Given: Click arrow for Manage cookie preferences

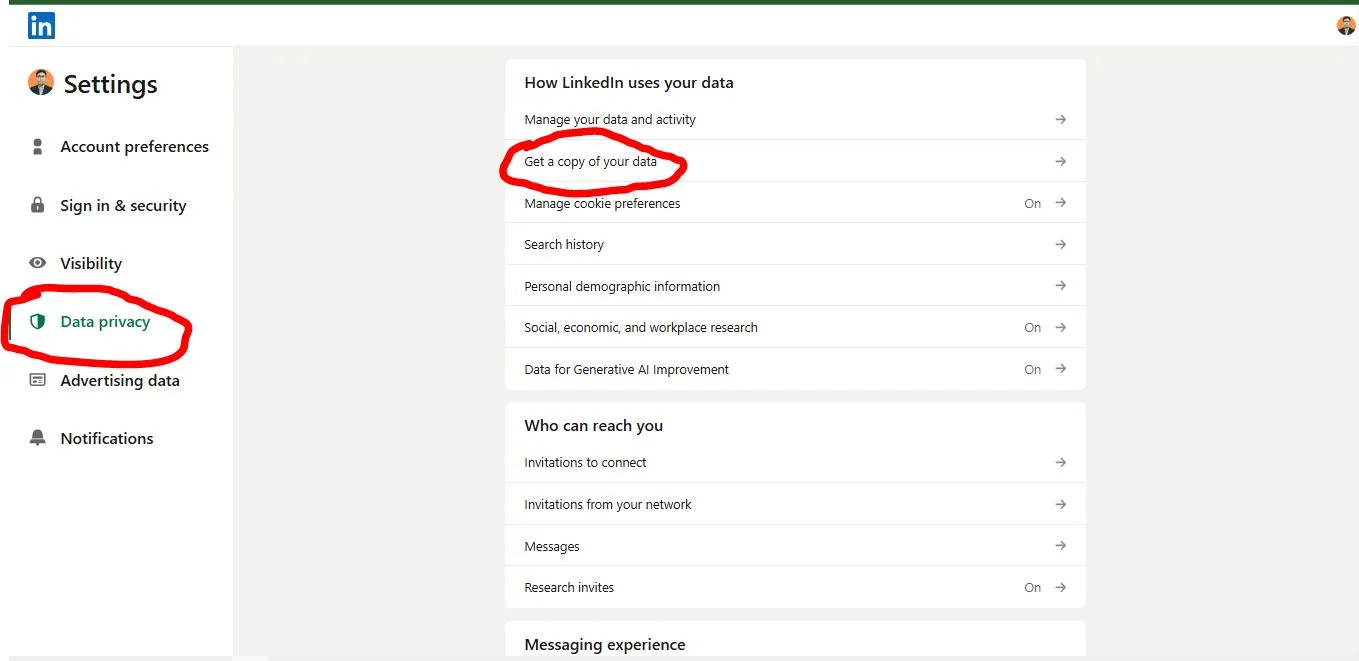Looking at the screenshot, I should click(x=1061, y=203).
